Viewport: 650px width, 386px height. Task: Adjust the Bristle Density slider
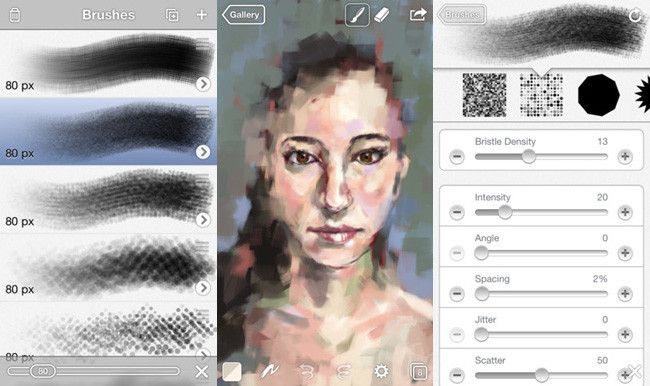(541, 156)
